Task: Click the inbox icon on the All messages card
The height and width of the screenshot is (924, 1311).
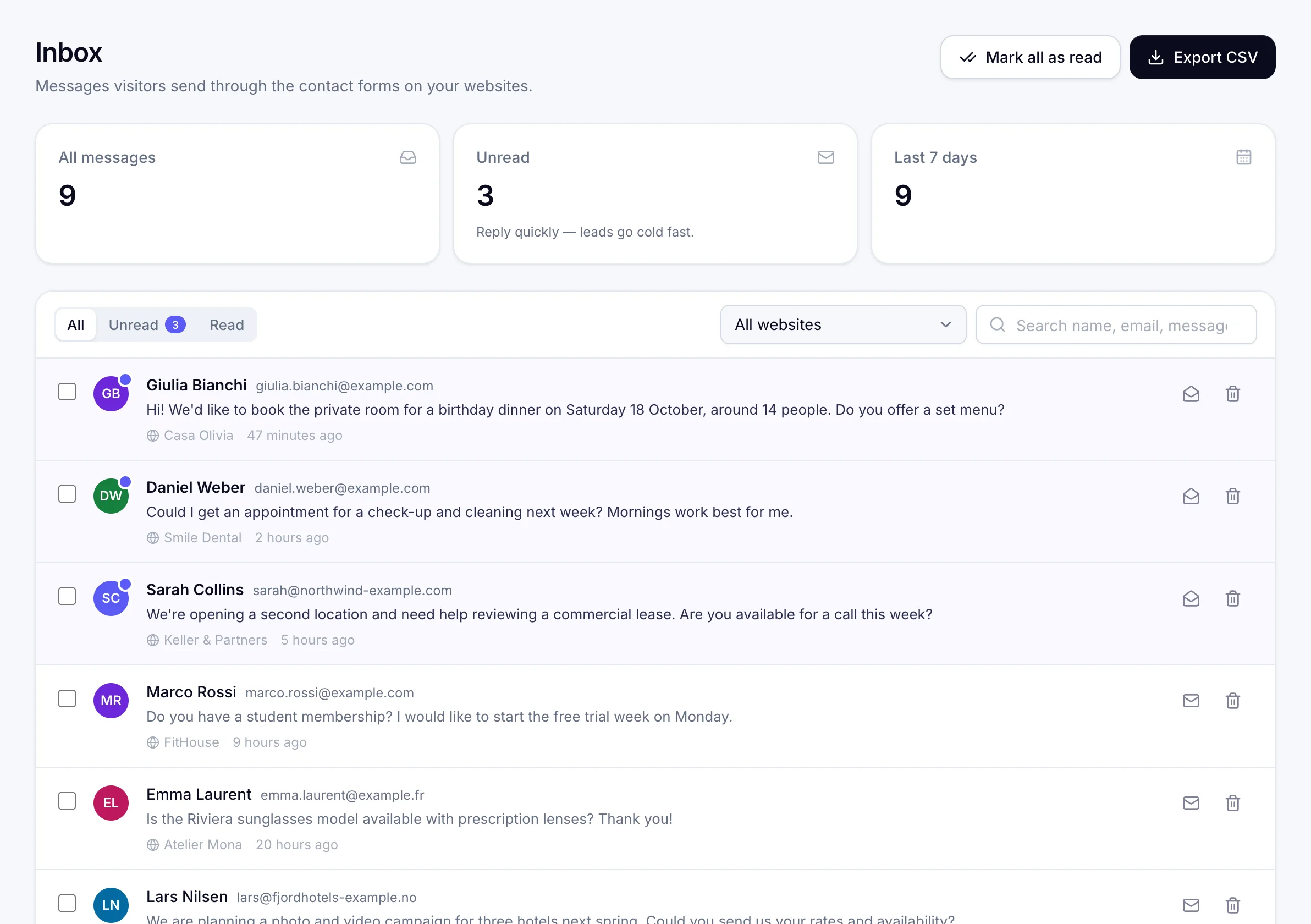Action: pyautogui.click(x=407, y=157)
